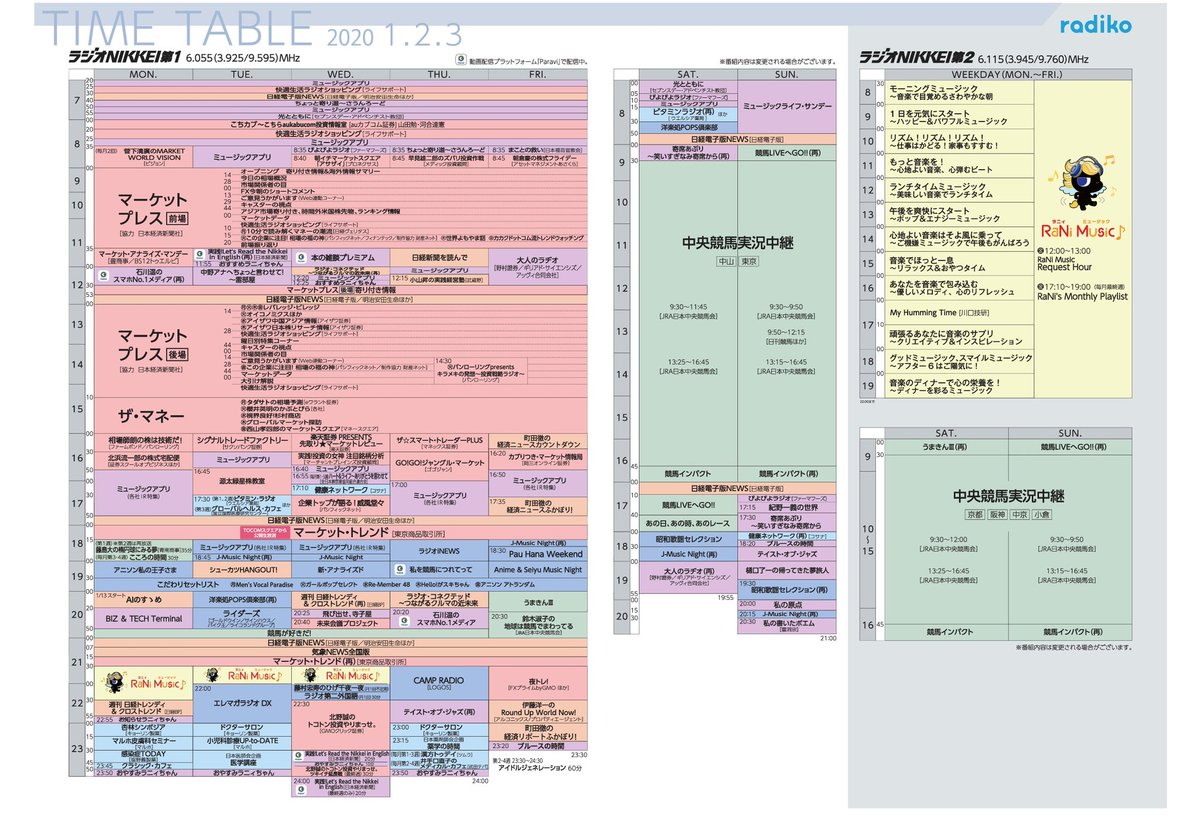This screenshot has height=831, width=1200.
Task: Click Anime & Seiyu Music Night program
Action: coord(536,569)
